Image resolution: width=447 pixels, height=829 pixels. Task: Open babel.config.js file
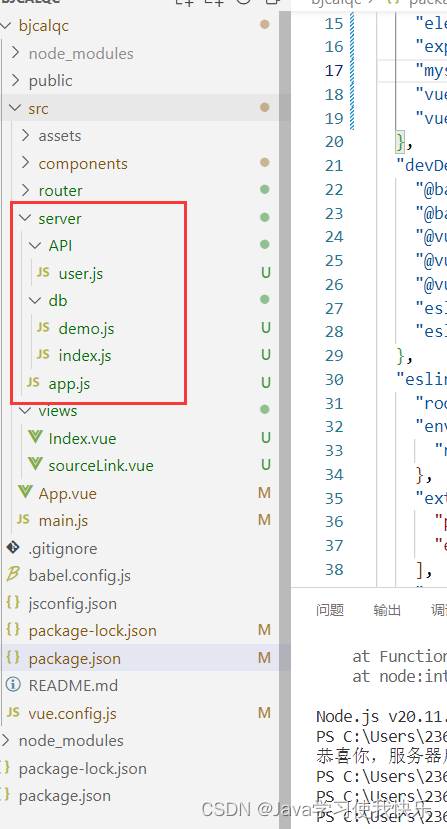[79, 576]
